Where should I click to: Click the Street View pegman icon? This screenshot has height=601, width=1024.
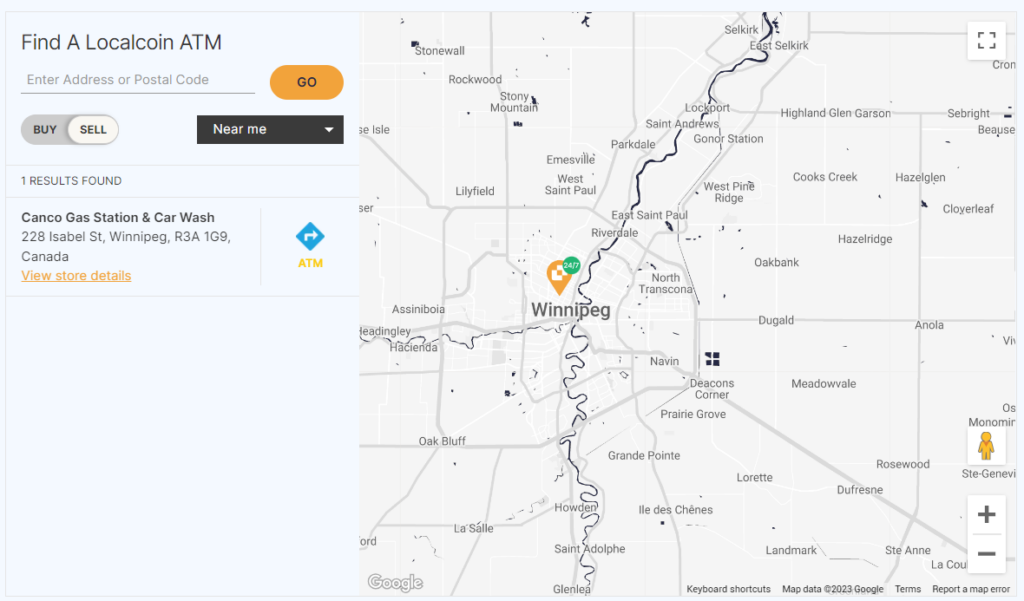[986, 446]
